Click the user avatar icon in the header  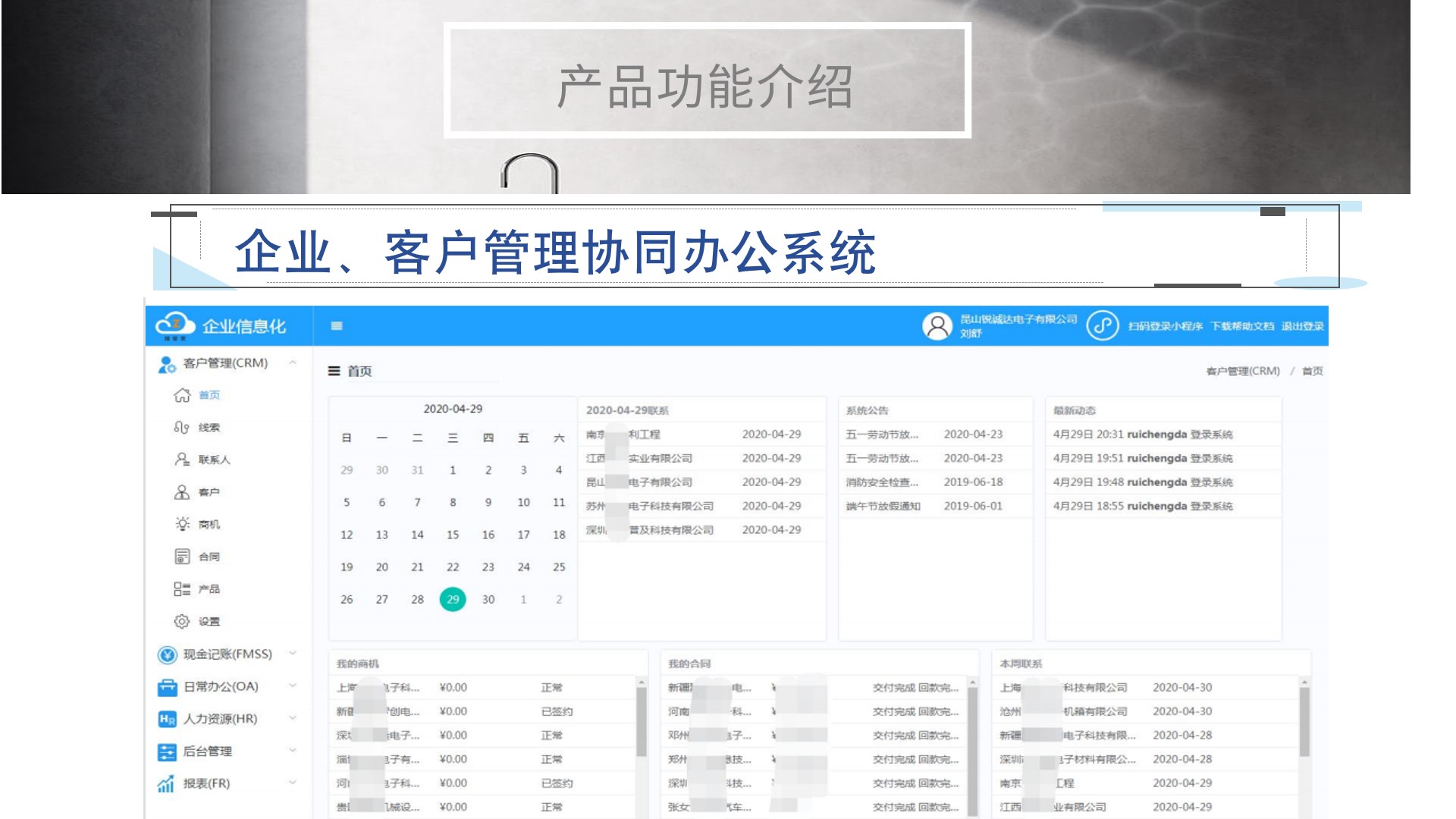pyautogui.click(x=937, y=326)
